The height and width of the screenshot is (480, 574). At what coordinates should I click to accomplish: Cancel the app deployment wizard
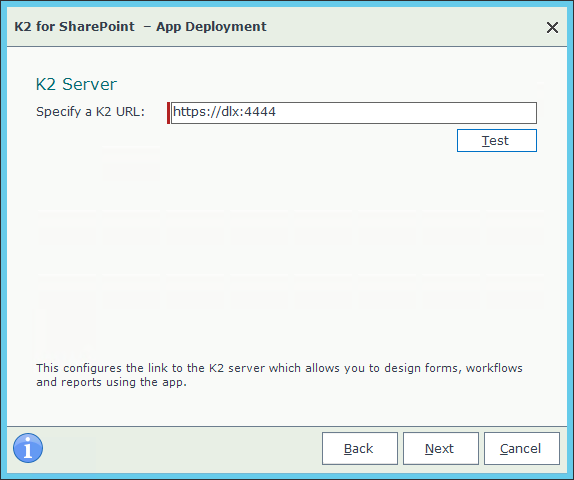522,449
